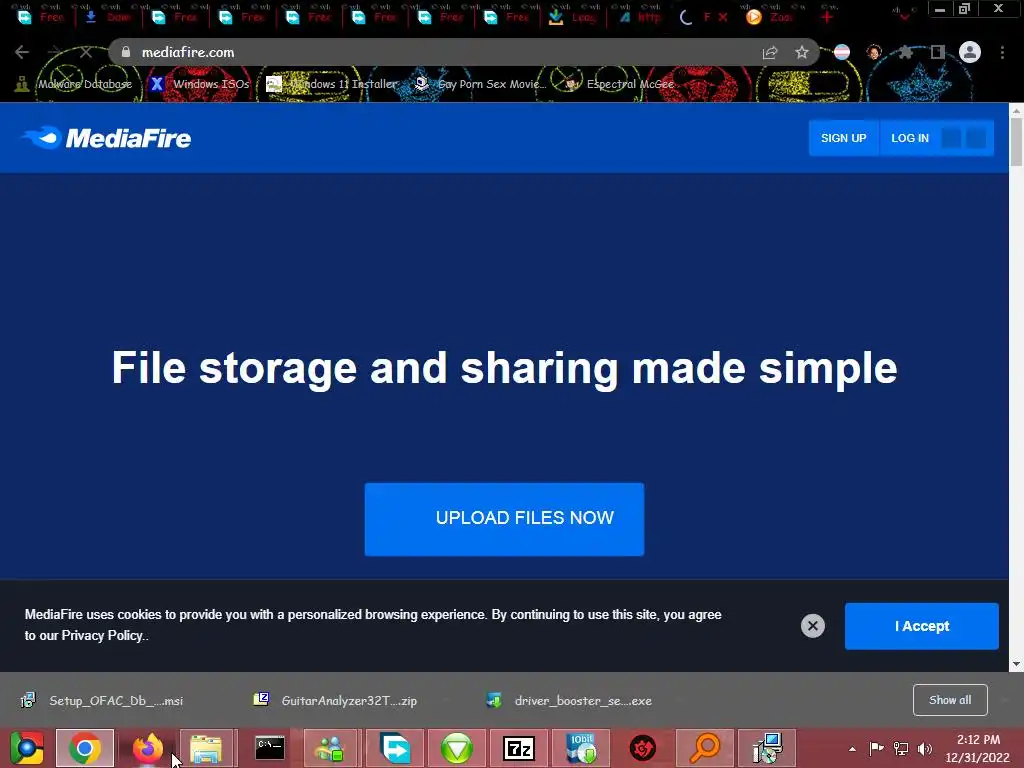Image resolution: width=1024 pixels, height=768 pixels.
Task: Click the LOG IN button
Action: [910, 138]
